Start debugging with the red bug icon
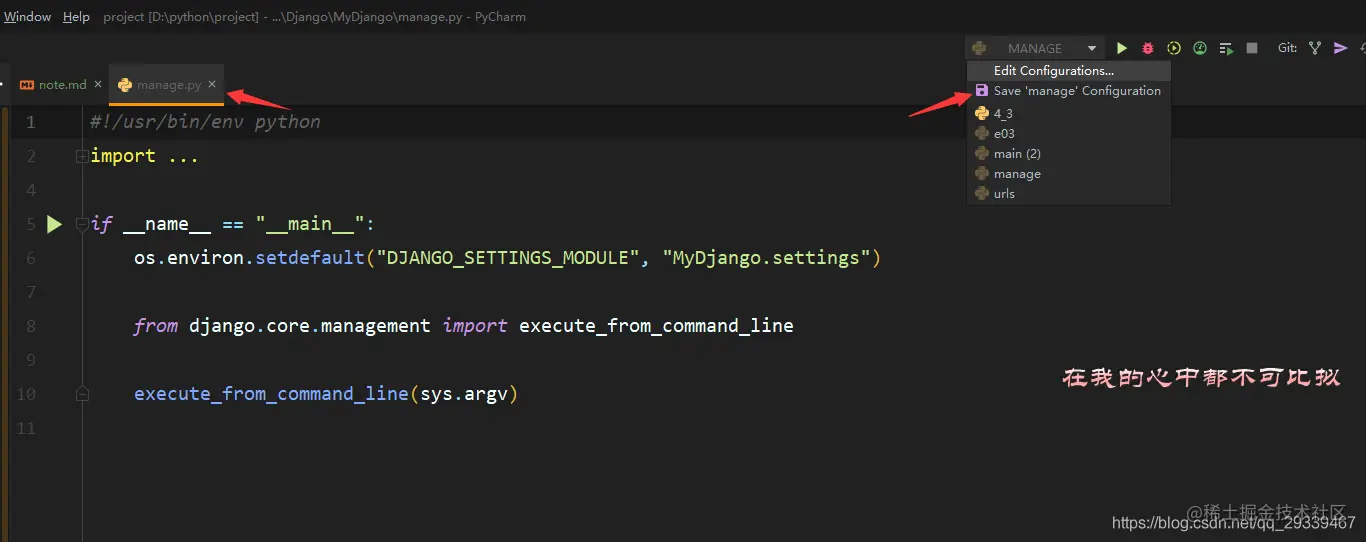This screenshot has width=1366, height=542. (1148, 48)
